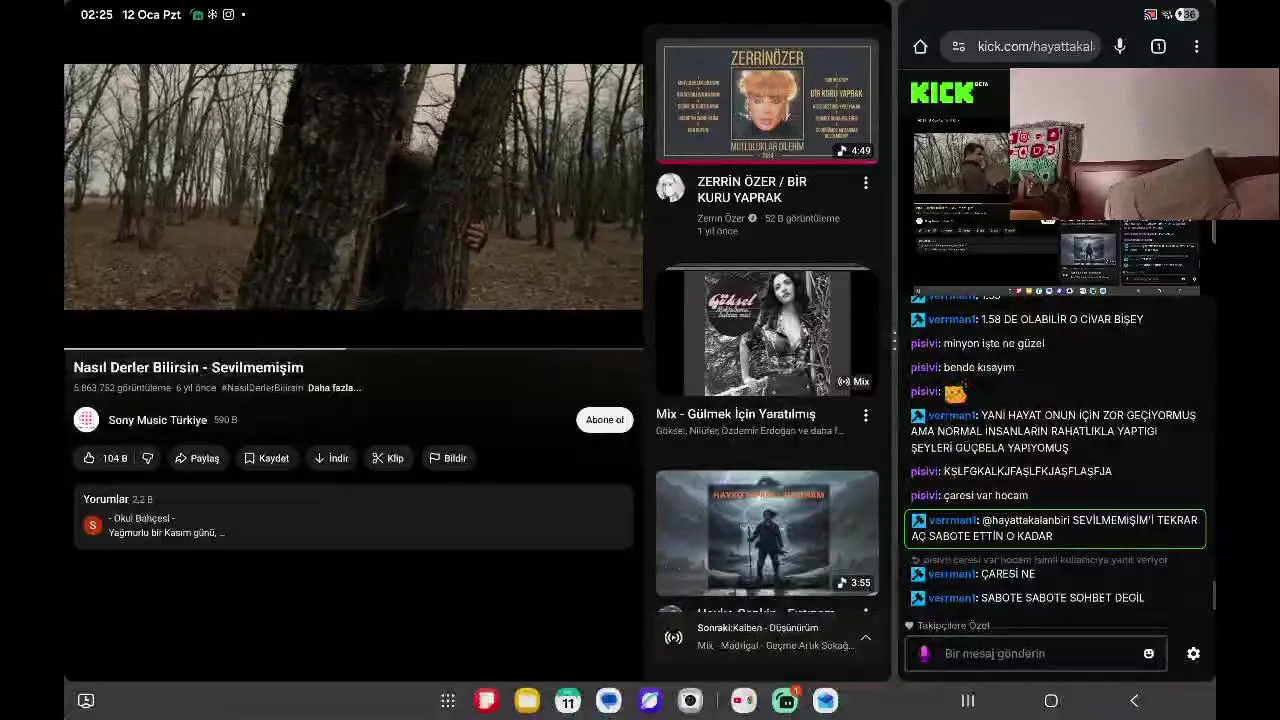Click the kick.com address bar
Screen dimensions: 1280x720
[1035, 46]
